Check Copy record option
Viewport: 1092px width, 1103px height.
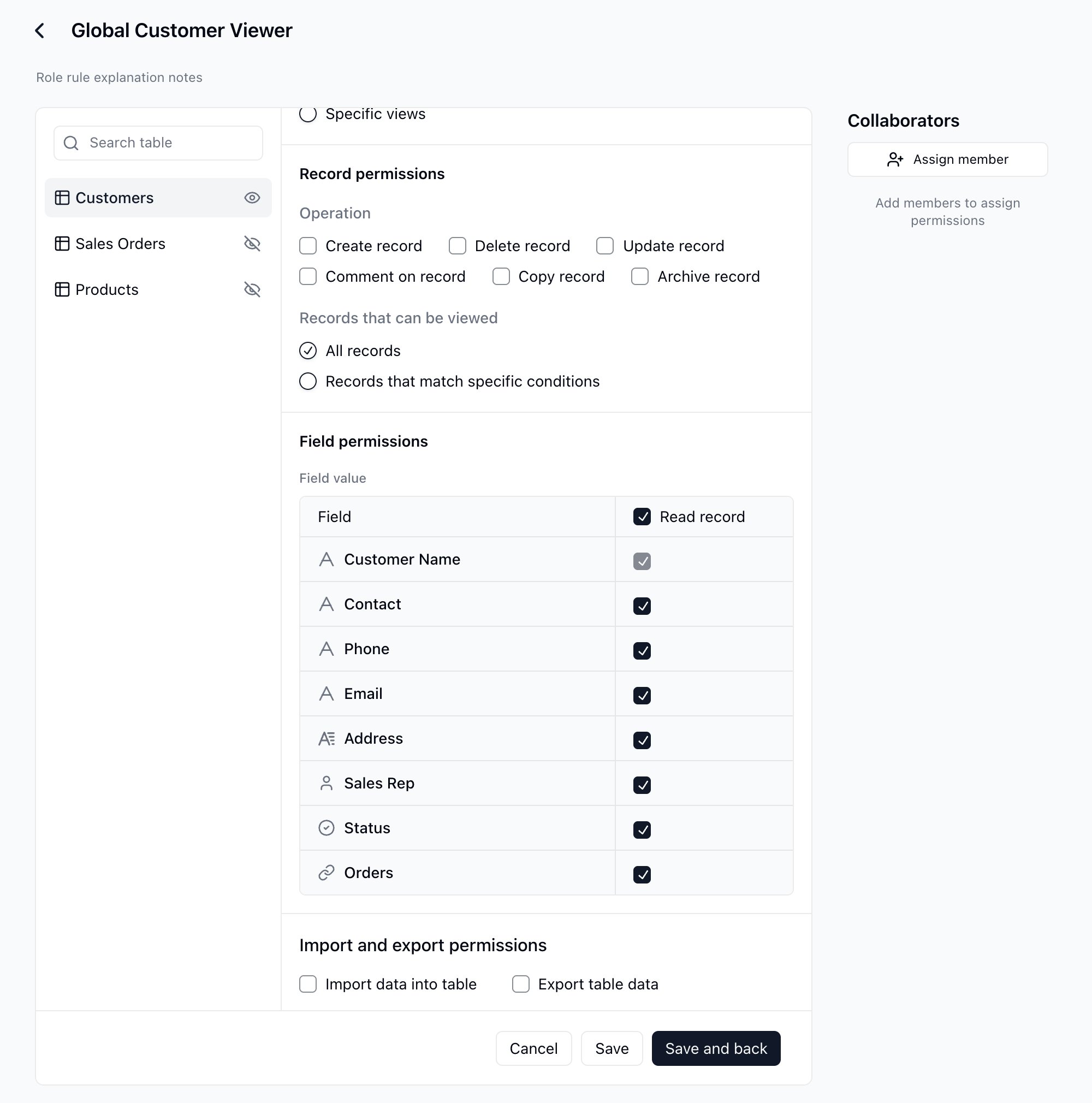click(x=501, y=276)
